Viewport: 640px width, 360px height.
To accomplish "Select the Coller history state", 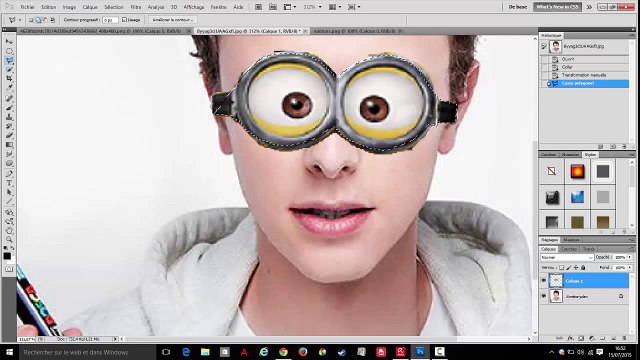I will coord(584,67).
